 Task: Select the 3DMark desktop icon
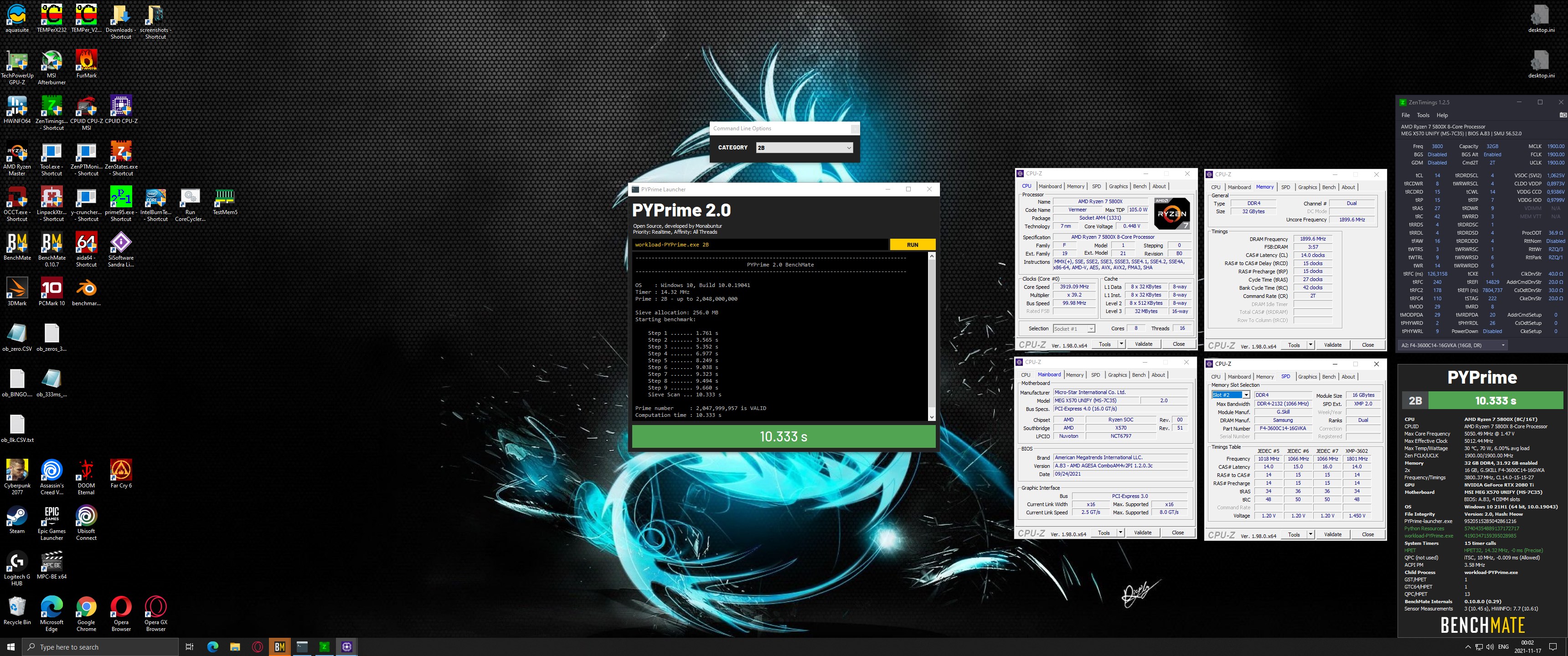click(17, 292)
